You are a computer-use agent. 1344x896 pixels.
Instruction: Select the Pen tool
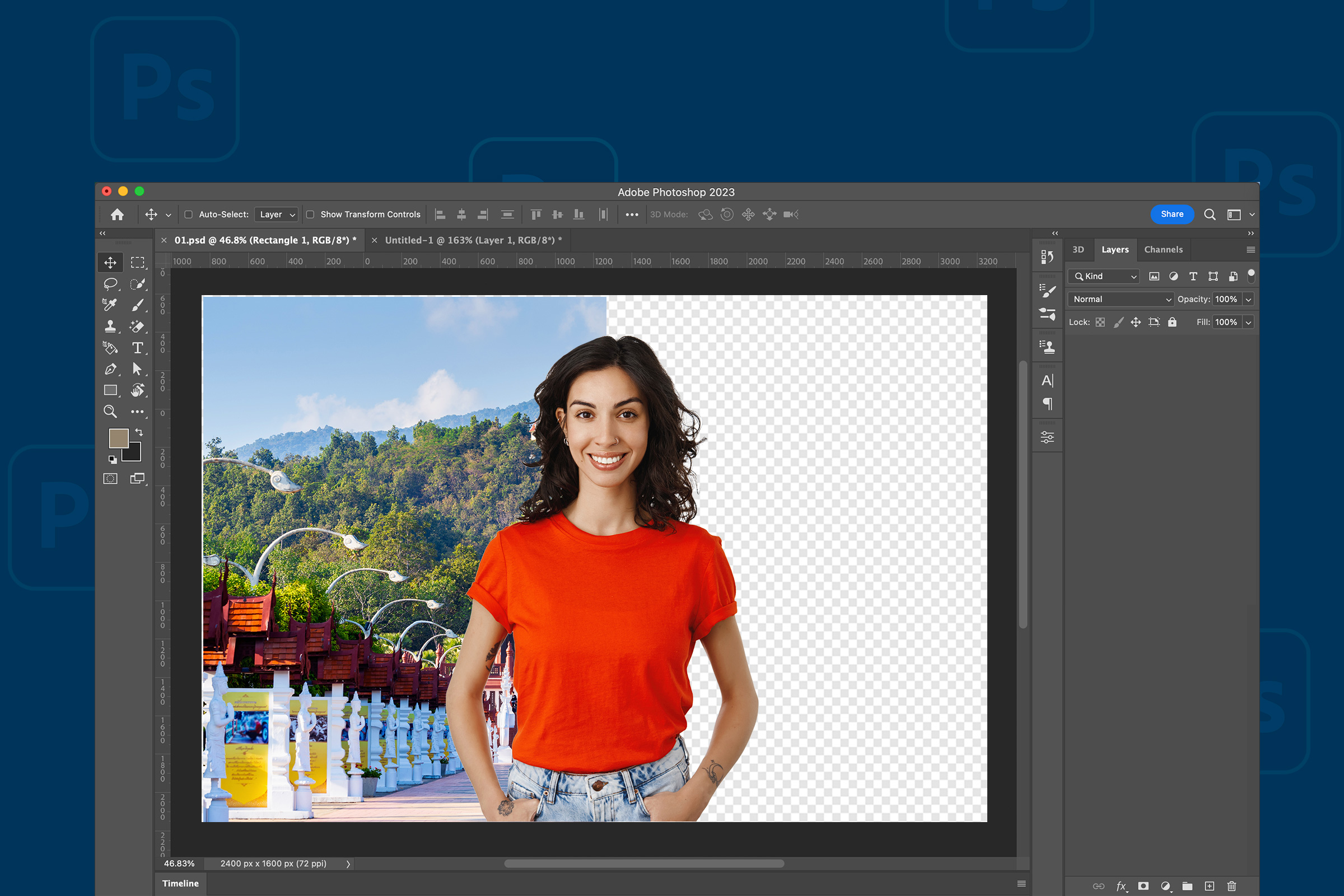[x=111, y=369]
